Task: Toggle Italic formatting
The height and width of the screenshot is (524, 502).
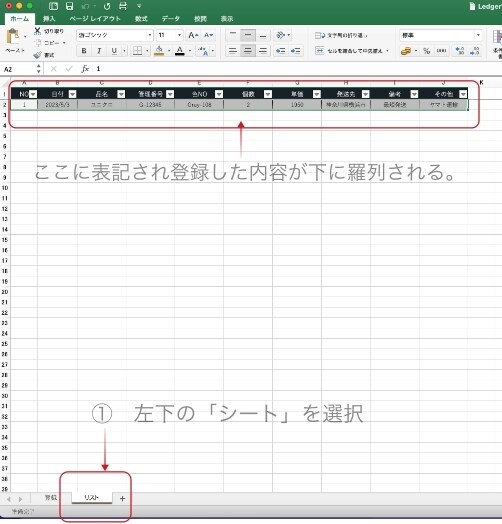Action: click(x=99, y=51)
